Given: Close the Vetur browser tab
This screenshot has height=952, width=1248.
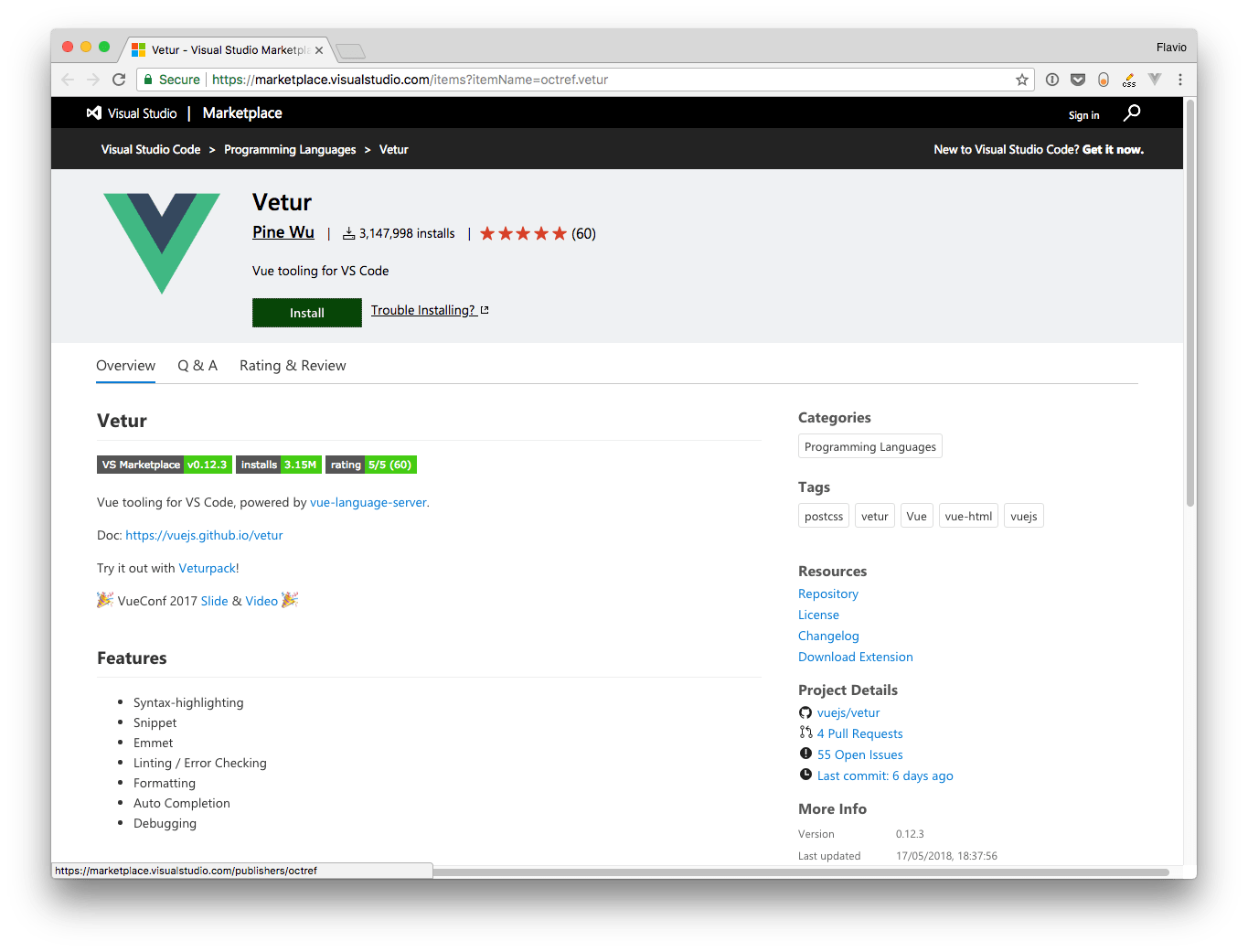Looking at the screenshot, I should click(x=319, y=50).
